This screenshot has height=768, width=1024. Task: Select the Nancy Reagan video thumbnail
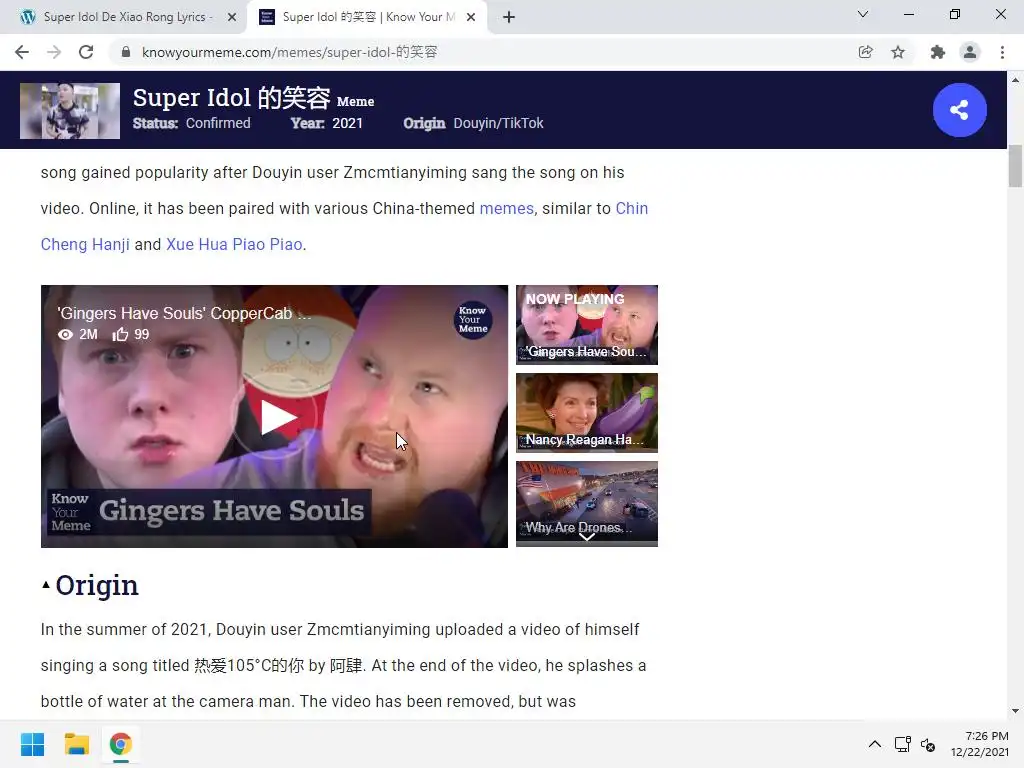coord(586,413)
